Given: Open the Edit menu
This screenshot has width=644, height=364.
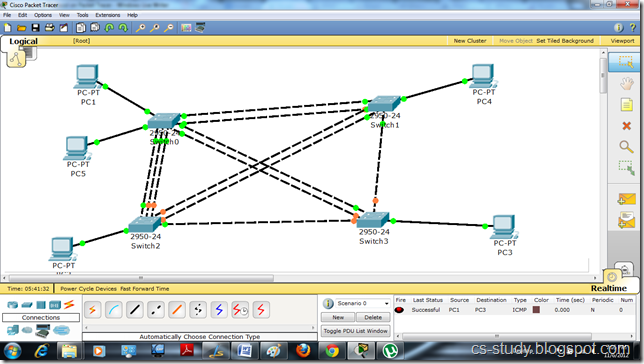Looking at the screenshot, I should [22, 15].
